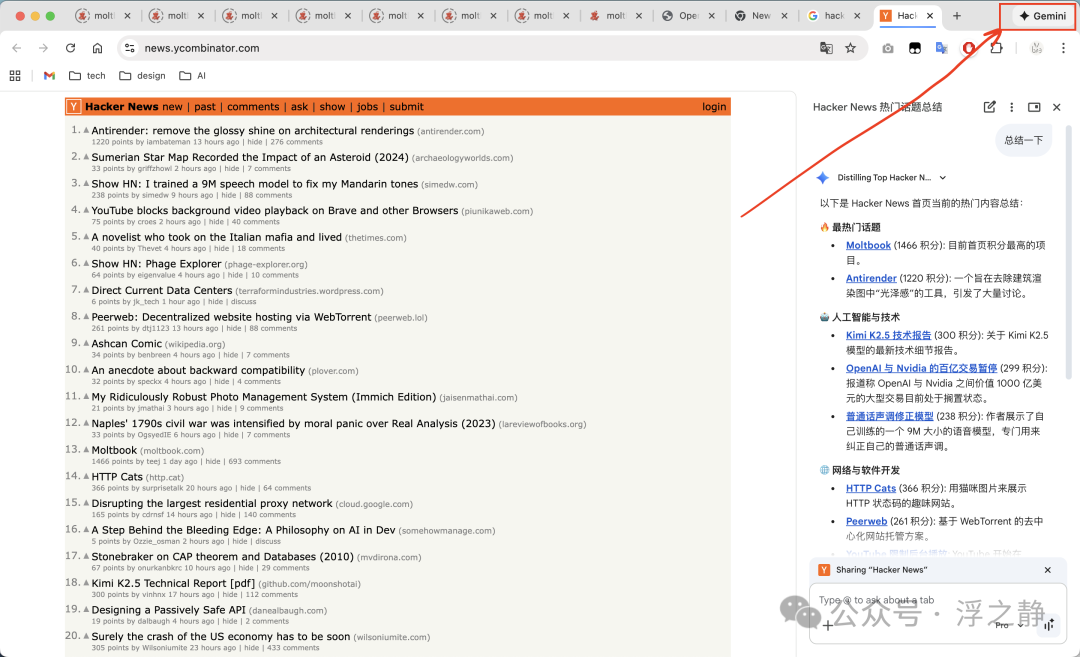1080x657 pixels.
Task: Open the Kimi K2.5 技术报告 link in Gemini
Action: click(x=889, y=335)
